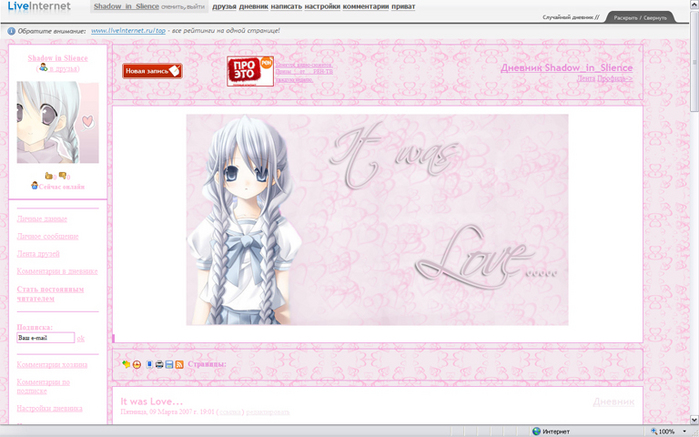Image resolution: width=699 pixels, height=437 pixels.
Task: Switch to the 'Раскрыть / Свернуть' tab
Action: point(640,18)
